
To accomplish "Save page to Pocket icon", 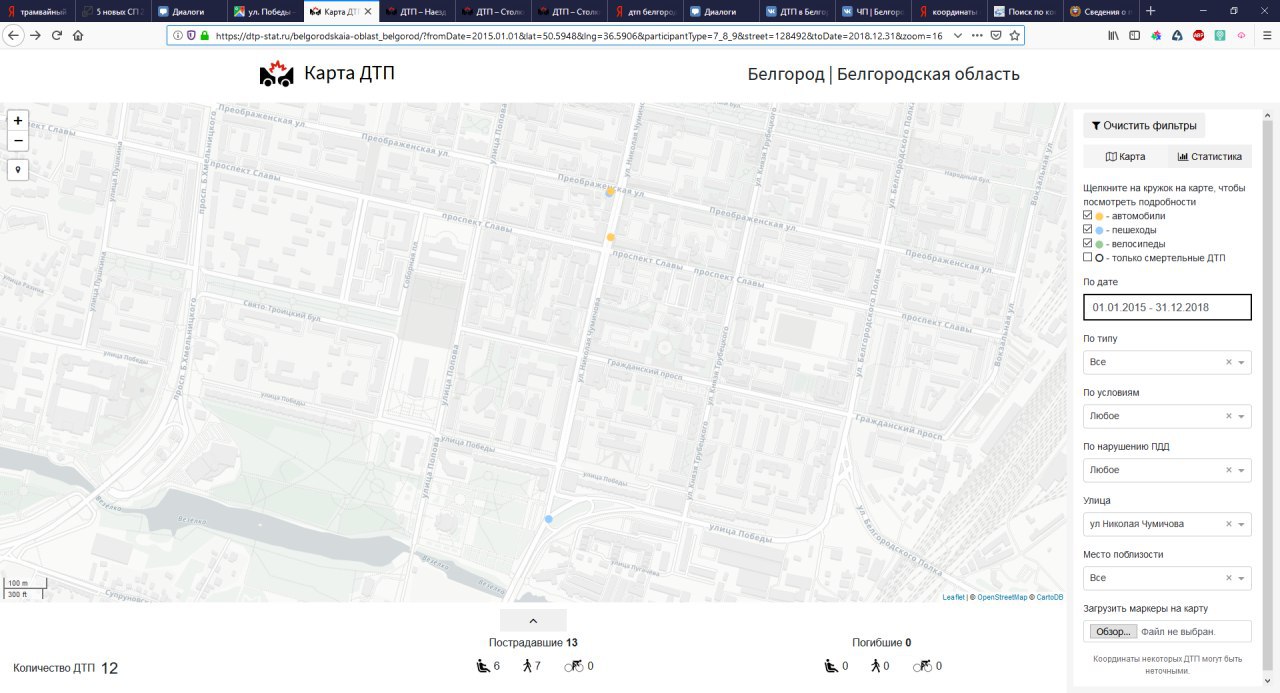I will point(996,35).
